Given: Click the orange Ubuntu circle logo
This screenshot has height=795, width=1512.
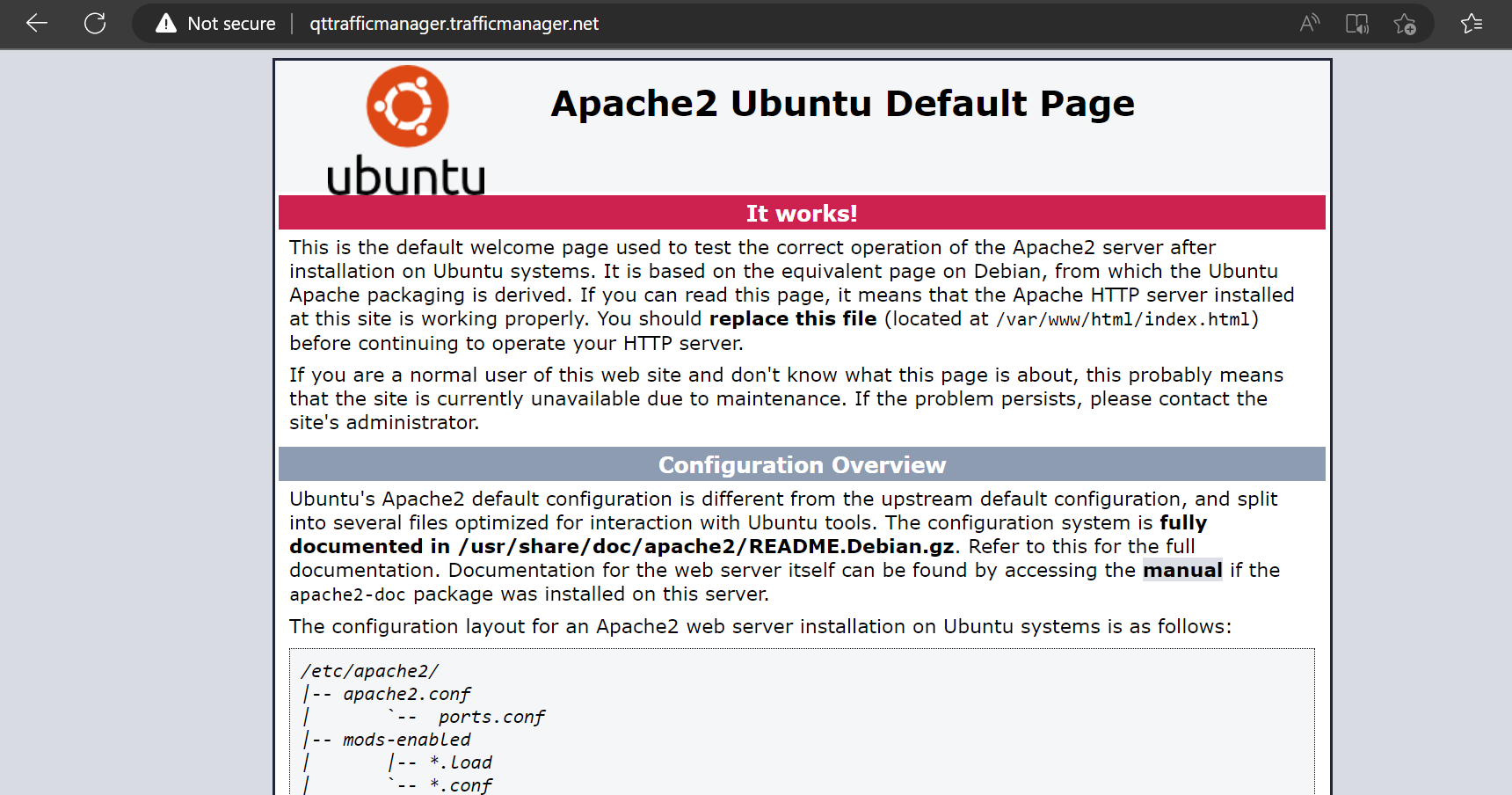Looking at the screenshot, I should (407, 106).
